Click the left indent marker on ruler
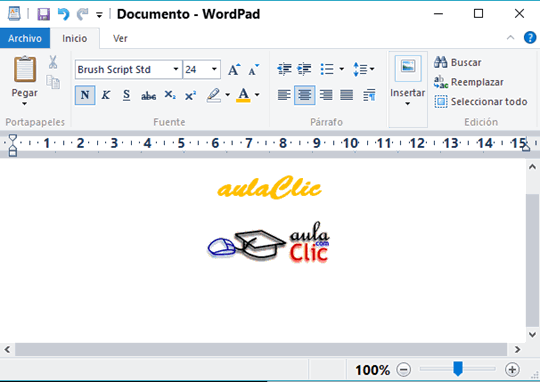 click(x=13, y=145)
